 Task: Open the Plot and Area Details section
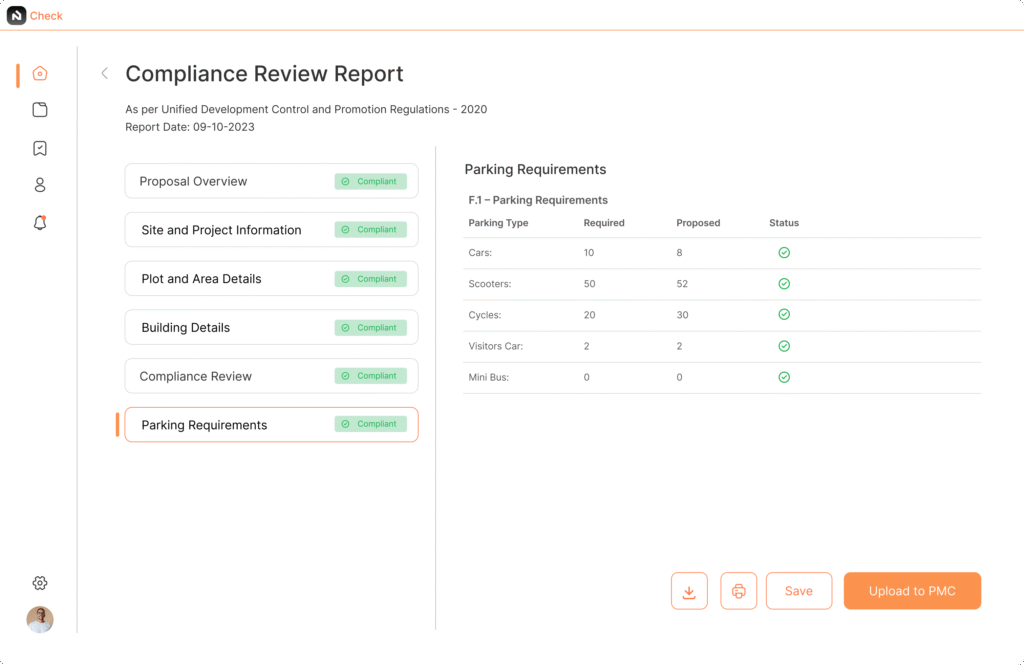coord(271,279)
